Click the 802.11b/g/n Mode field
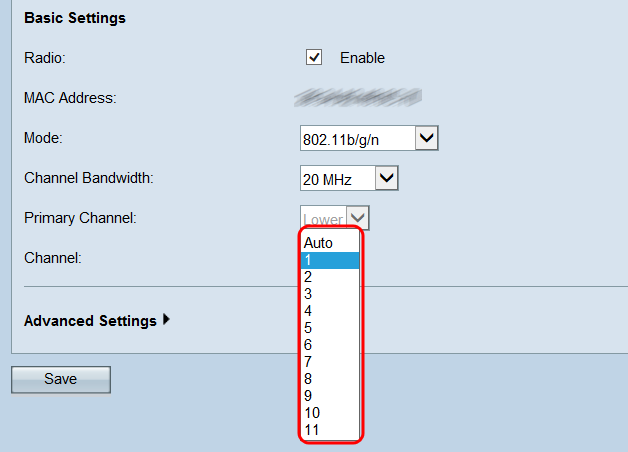The height and width of the screenshot is (452, 628). tap(357, 139)
